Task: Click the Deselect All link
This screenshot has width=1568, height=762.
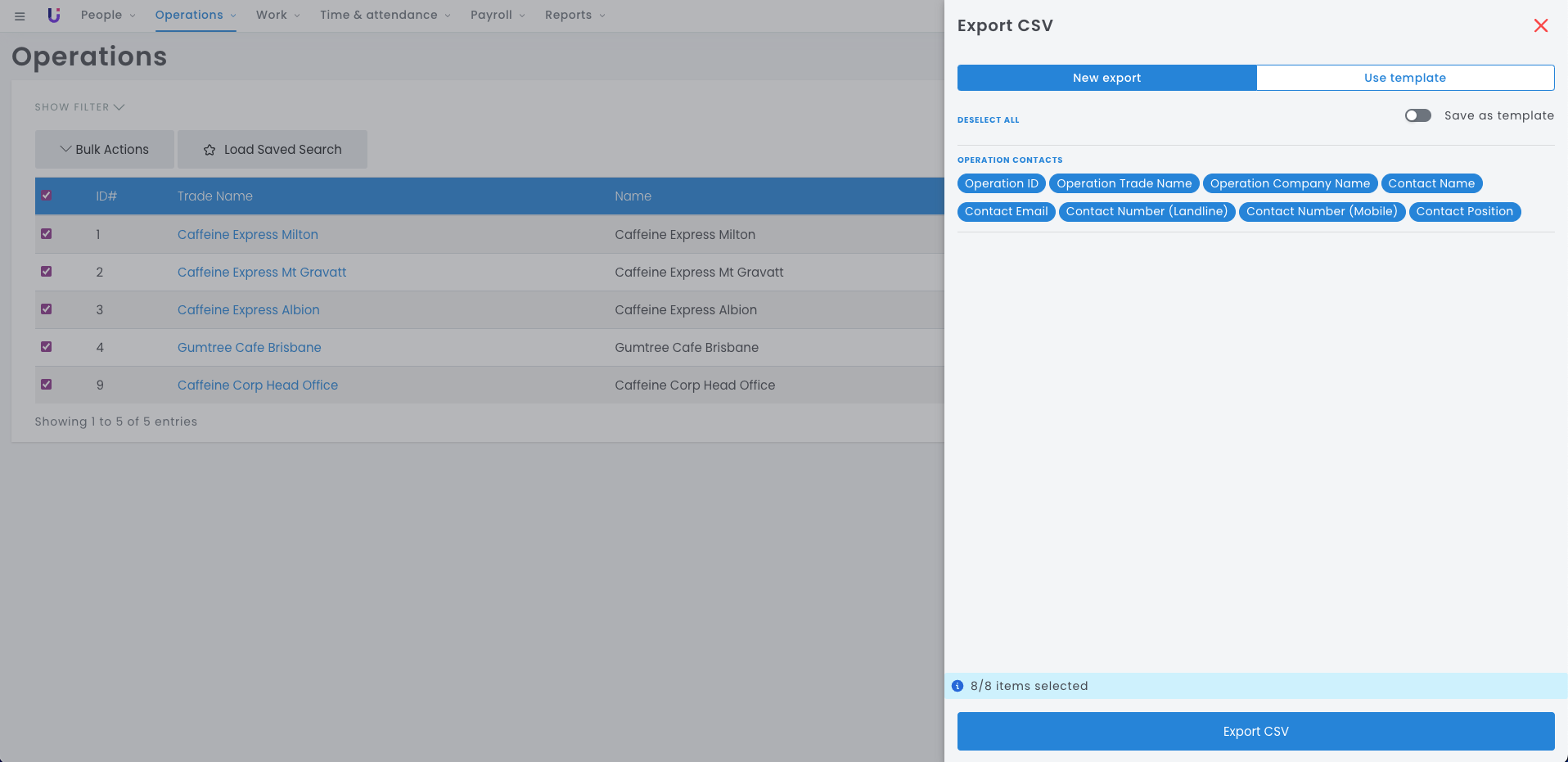Action: [x=988, y=120]
